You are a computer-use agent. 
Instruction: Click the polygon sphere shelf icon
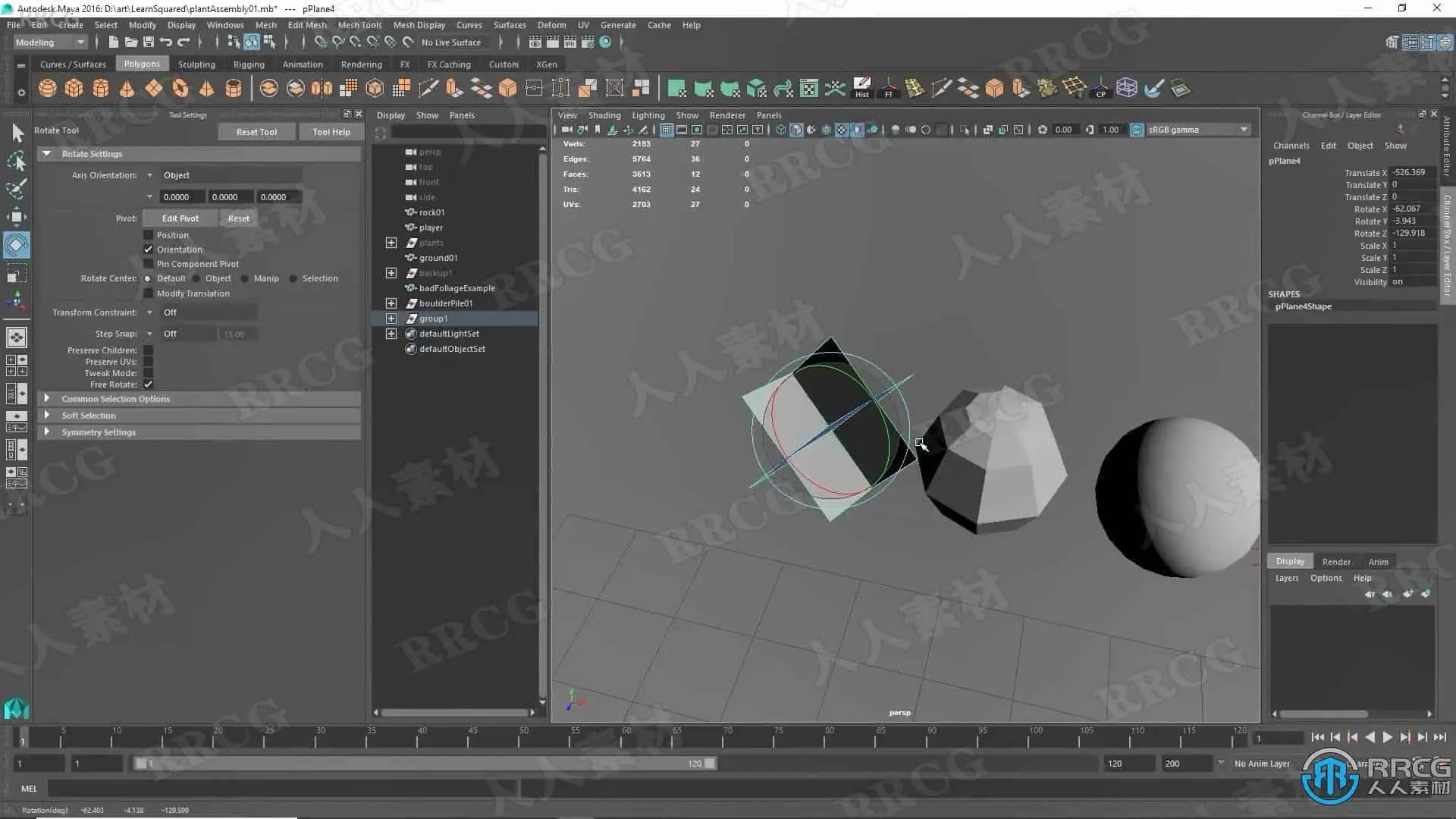(x=47, y=89)
